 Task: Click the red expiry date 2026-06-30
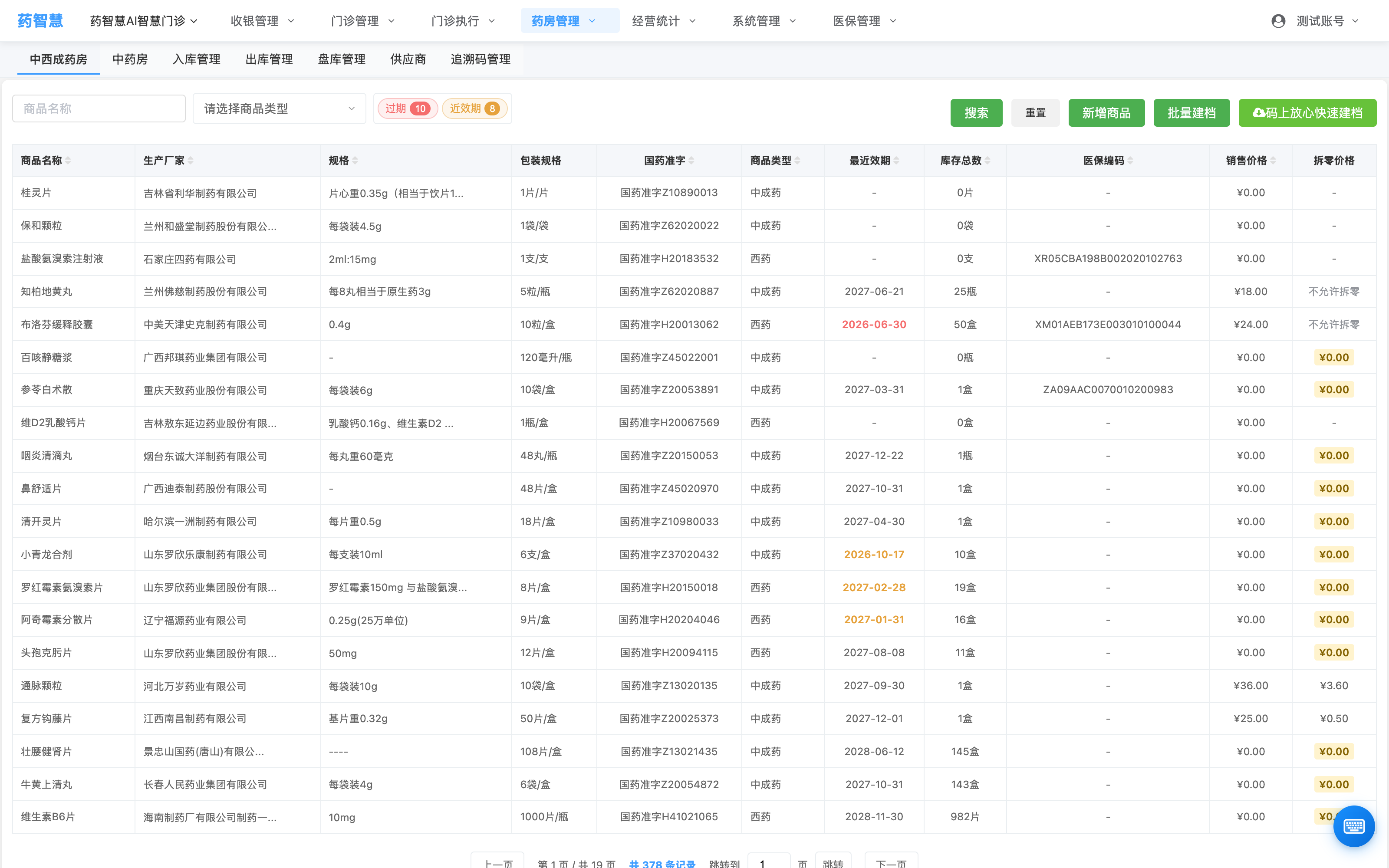coord(874,324)
